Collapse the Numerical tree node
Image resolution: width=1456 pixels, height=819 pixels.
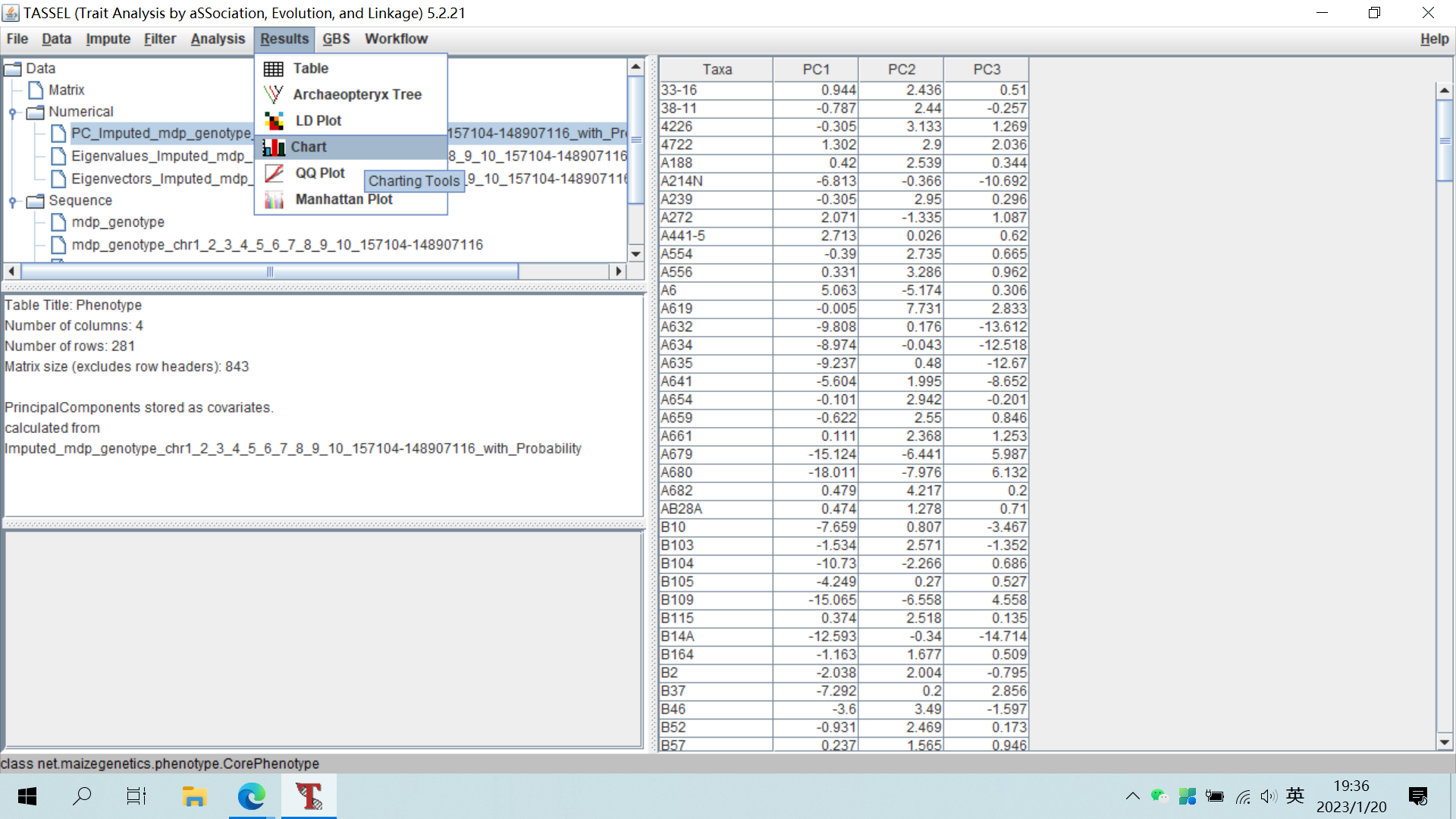click(x=12, y=111)
